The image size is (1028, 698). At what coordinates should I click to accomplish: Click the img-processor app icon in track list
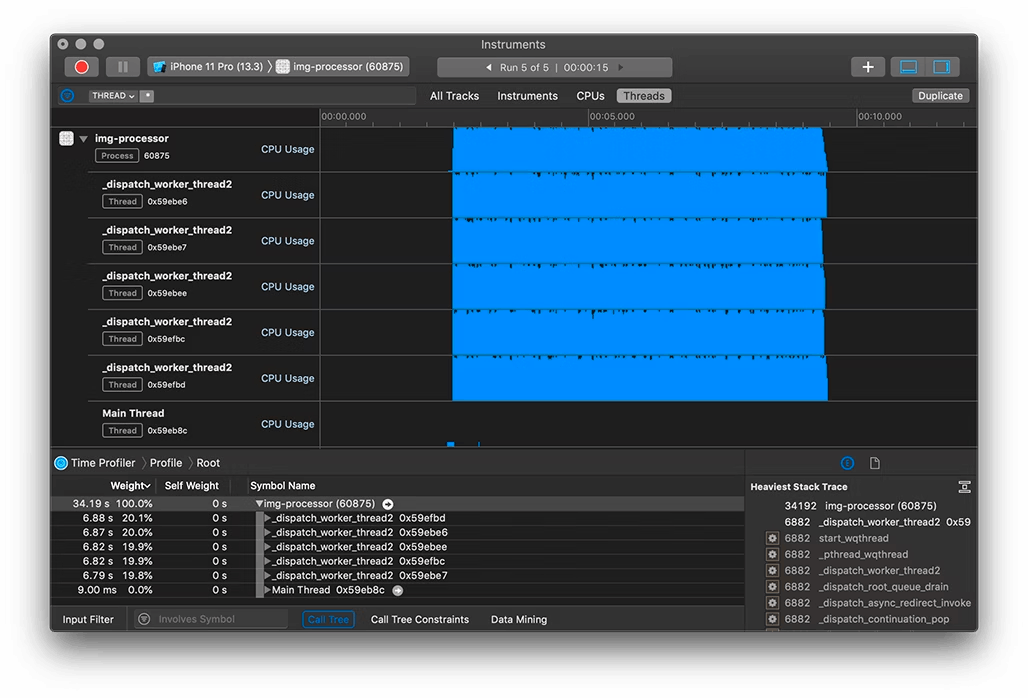[66, 138]
